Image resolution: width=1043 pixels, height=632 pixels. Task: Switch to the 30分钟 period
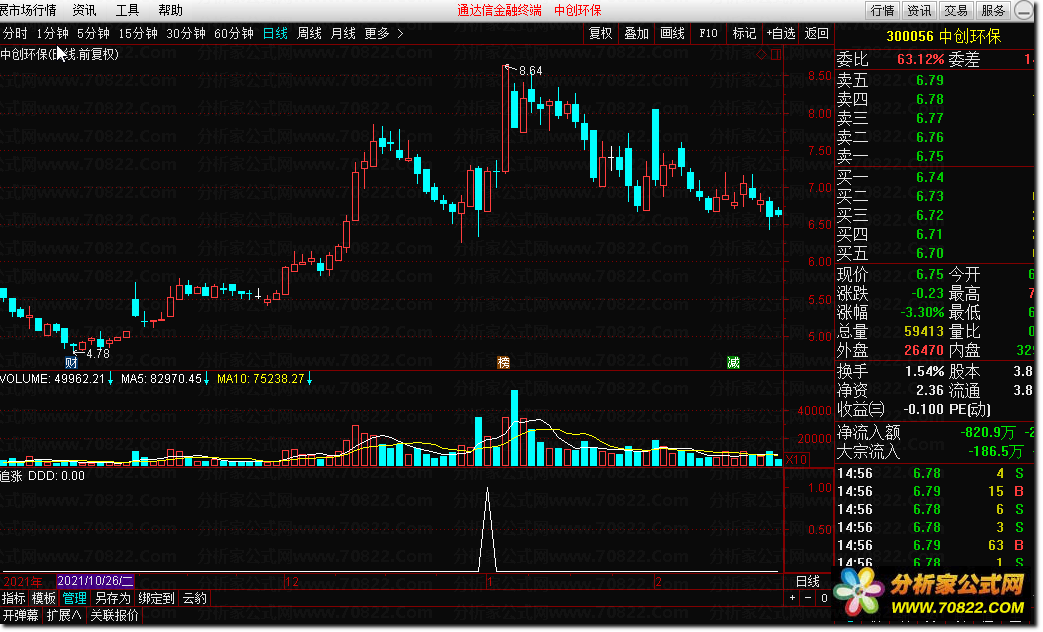pos(186,33)
